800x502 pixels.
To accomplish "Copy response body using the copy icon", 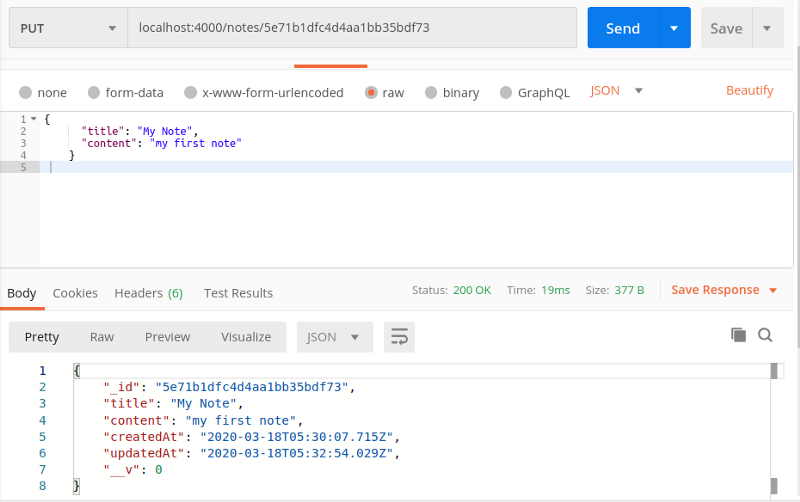I will click(739, 335).
